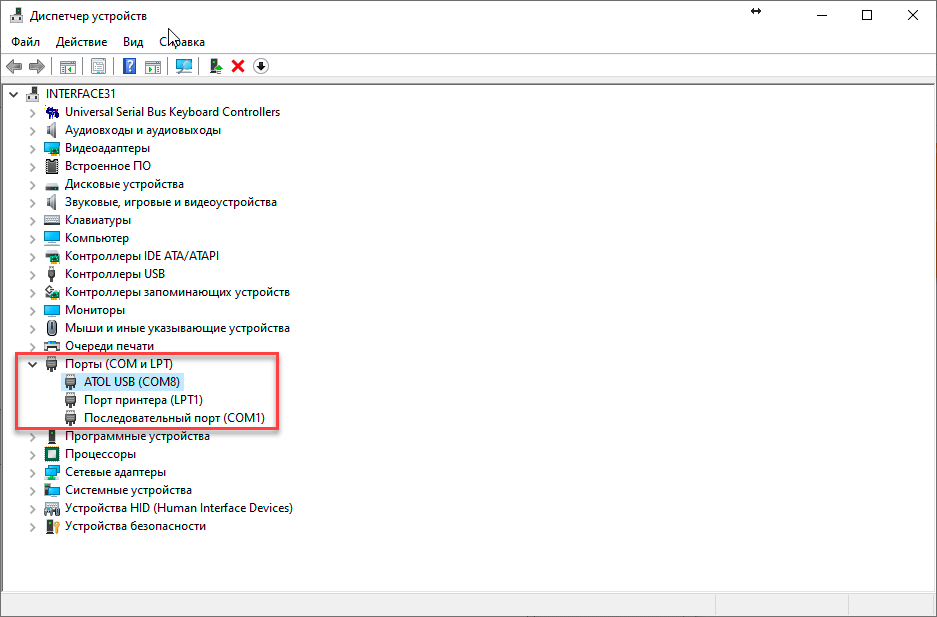Expand the Universal Serial Bus Keyboard Controllers chevron
Image resolution: width=937 pixels, height=617 pixels.
click(33, 113)
